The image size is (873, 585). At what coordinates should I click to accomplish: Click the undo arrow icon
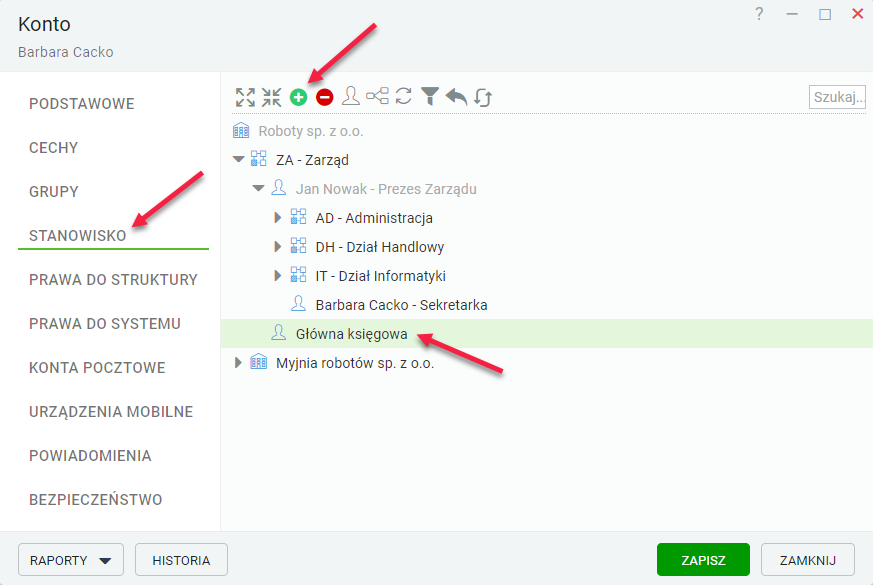(x=457, y=97)
